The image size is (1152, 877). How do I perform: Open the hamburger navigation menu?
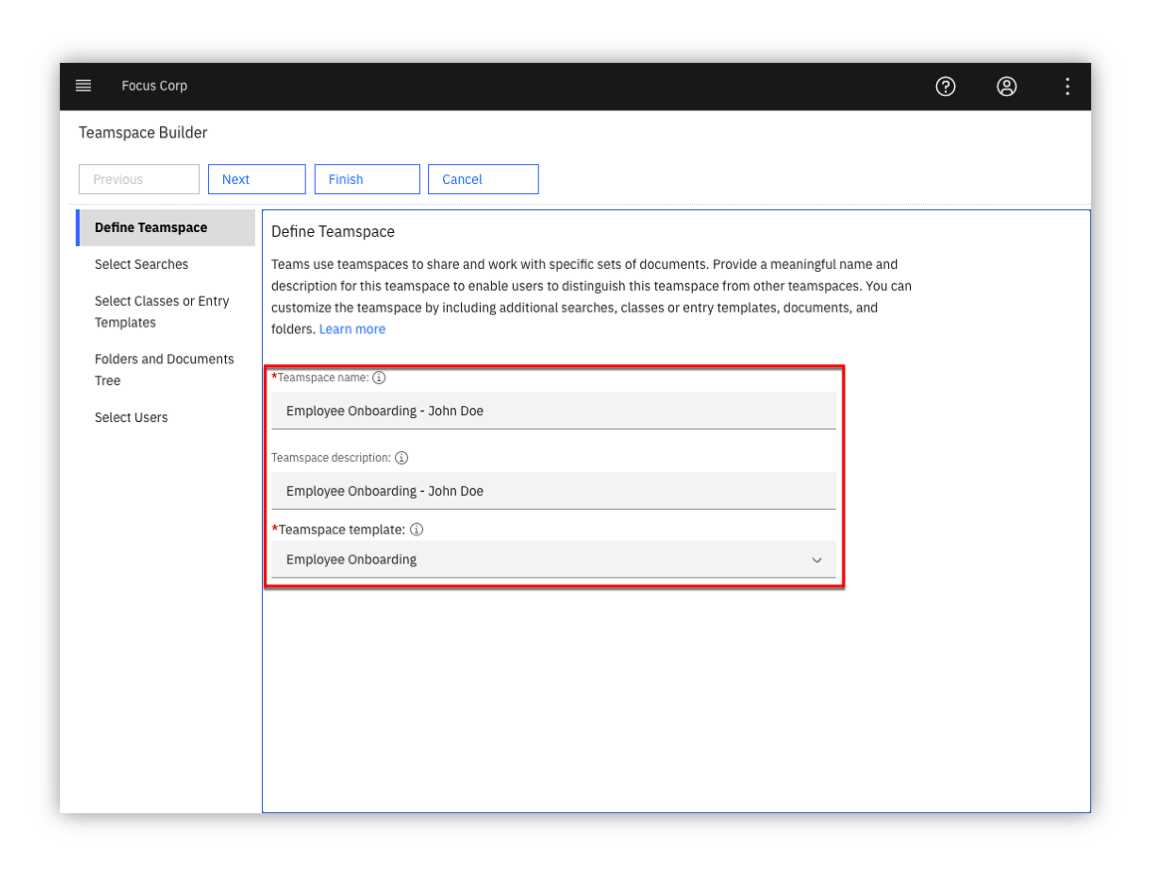[x=83, y=86]
